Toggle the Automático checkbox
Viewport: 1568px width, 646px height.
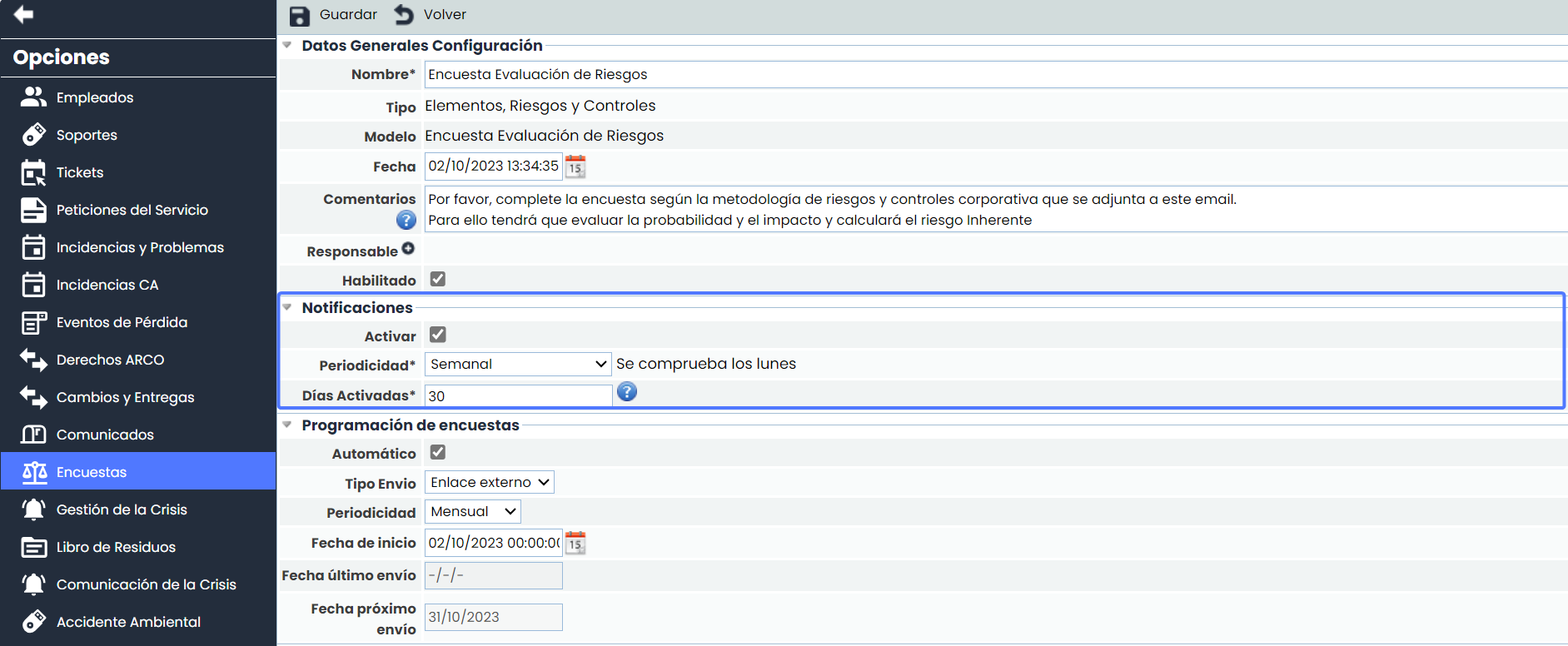point(438,452)
